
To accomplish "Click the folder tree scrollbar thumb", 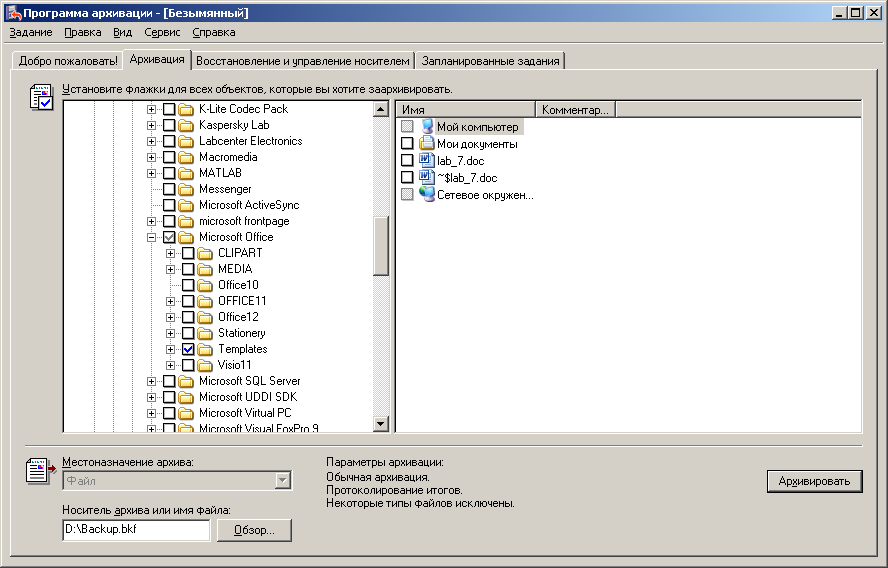I will pos(381,246).
